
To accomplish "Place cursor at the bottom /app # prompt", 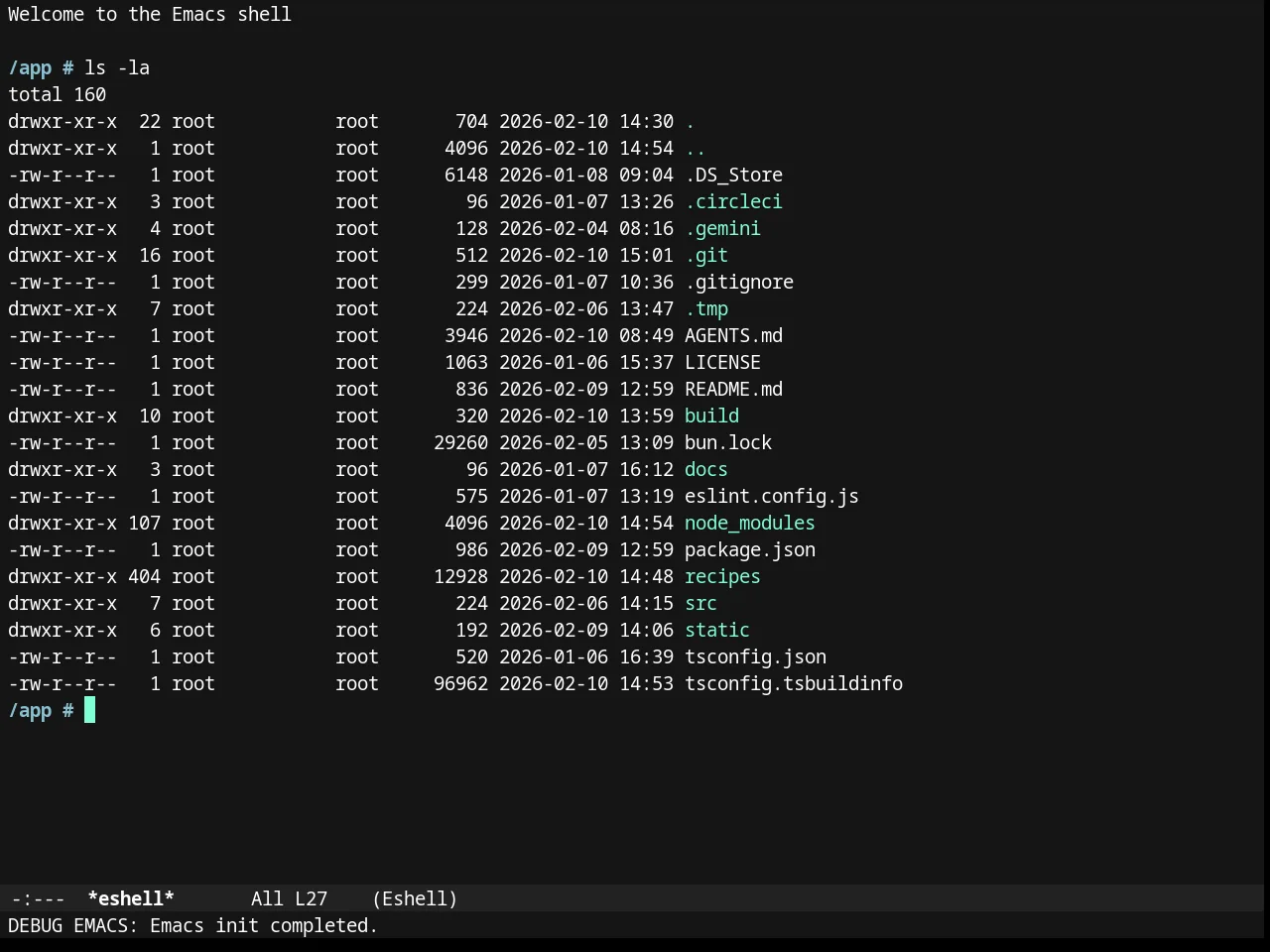I will pos(89,711).
